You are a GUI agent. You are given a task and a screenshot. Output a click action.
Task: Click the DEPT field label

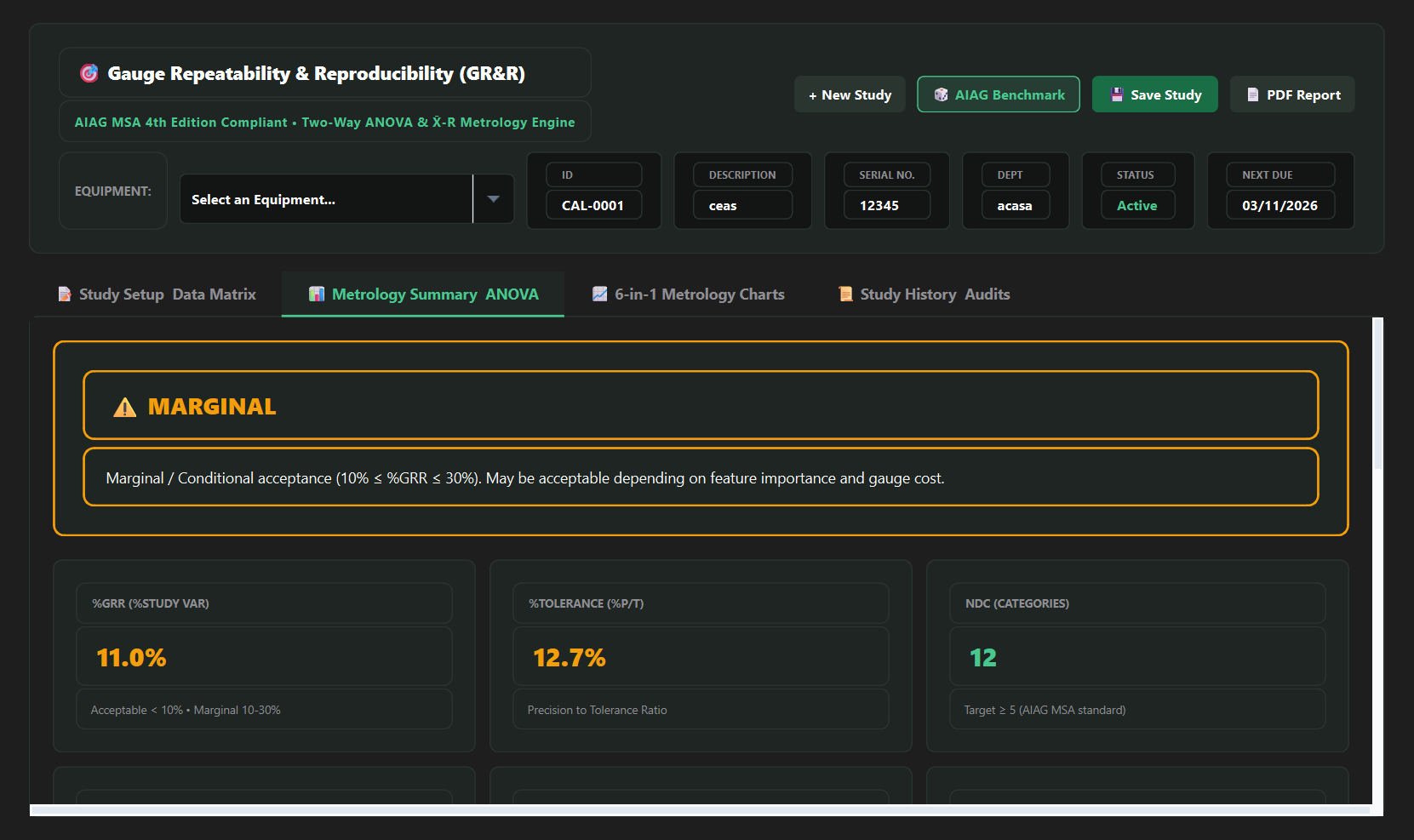click(x=1010, y=174)
